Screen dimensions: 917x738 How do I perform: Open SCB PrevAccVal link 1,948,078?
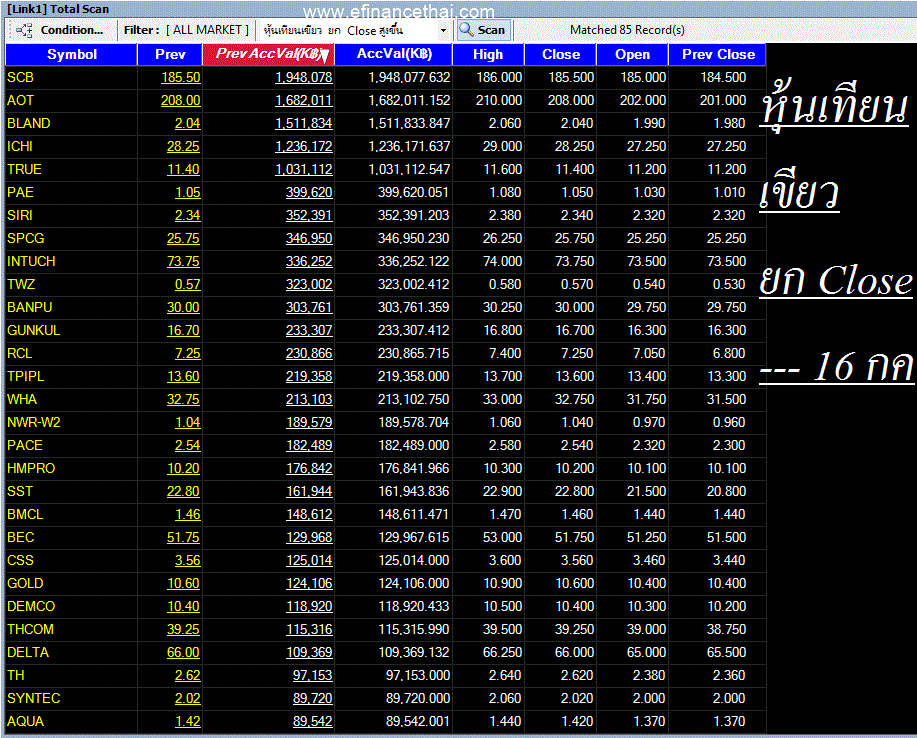pyautogui.click(x=304, y=77)
